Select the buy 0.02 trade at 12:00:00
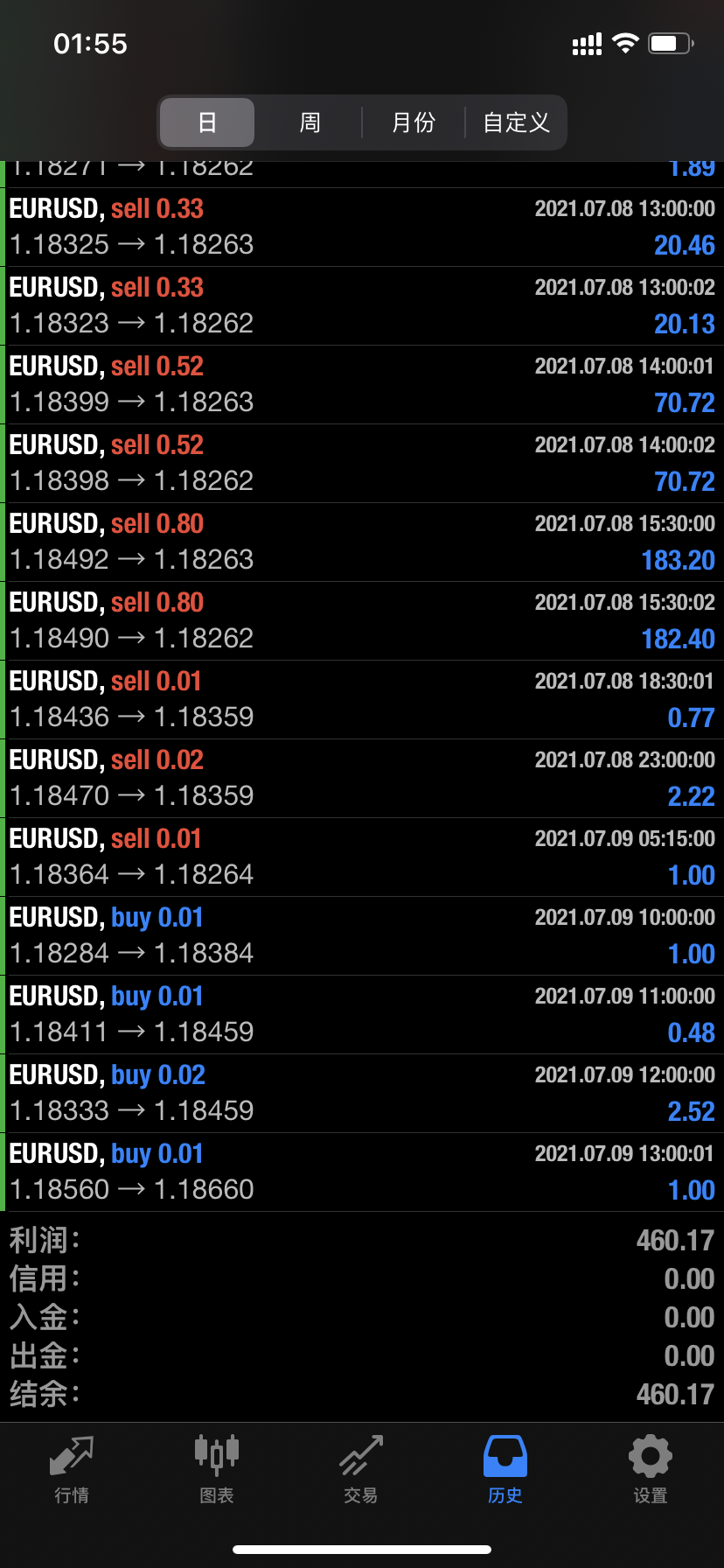This screenshot has height=1568, width=724. pyautogui.click(x=362, y=1094)
